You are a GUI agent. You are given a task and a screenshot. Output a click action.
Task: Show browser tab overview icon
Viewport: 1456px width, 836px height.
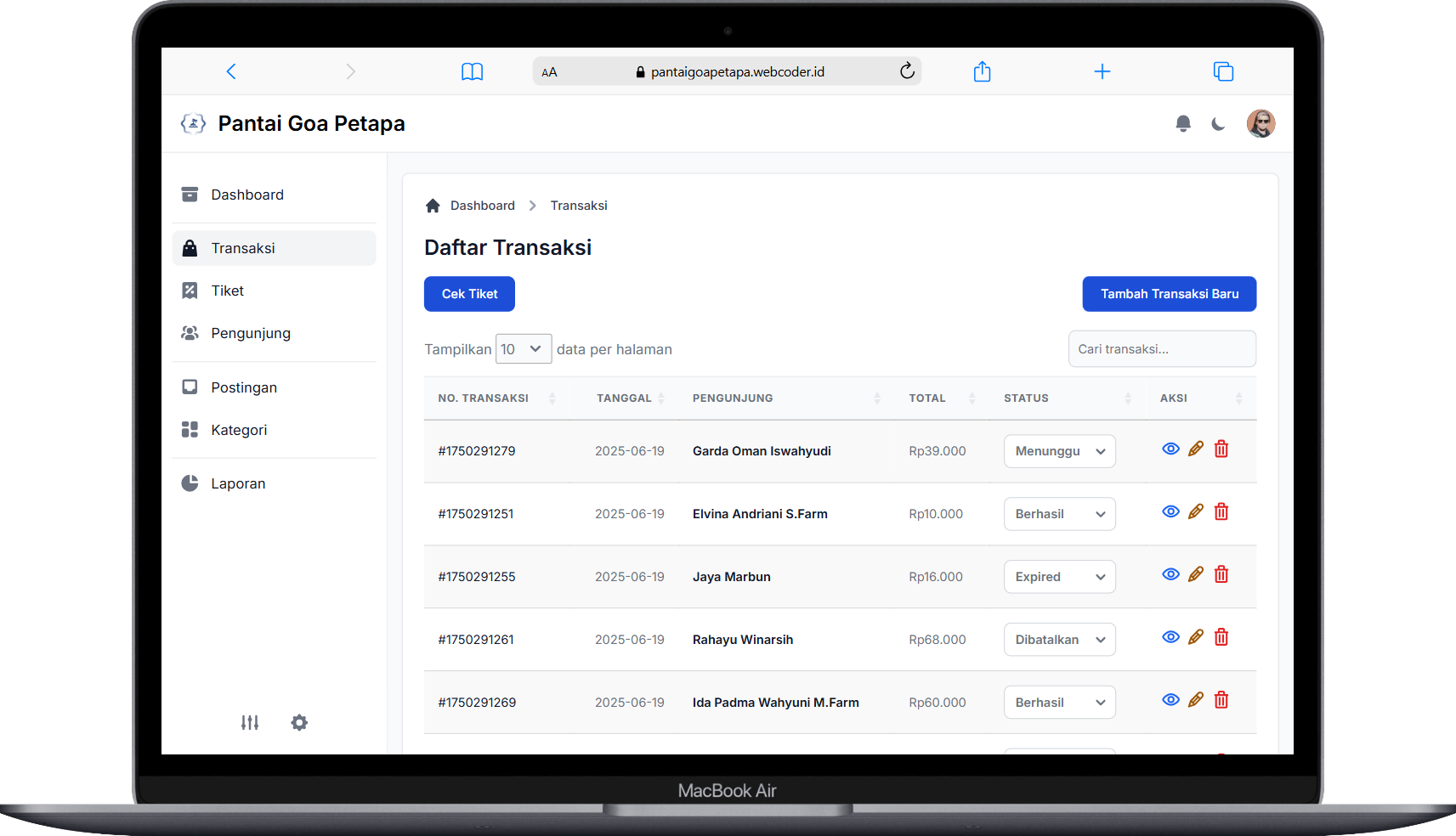click(x=1223, y=71)
